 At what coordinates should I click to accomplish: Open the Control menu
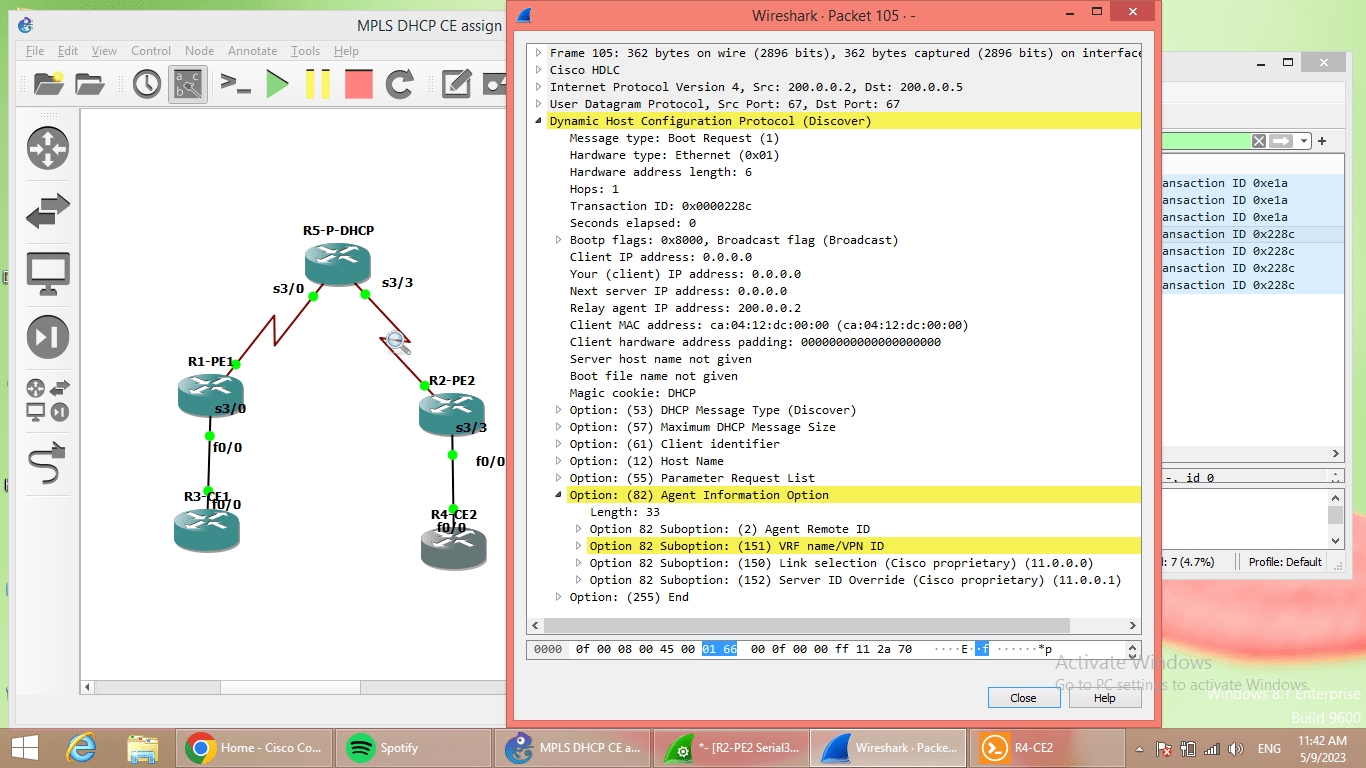[x=151, y=50]
